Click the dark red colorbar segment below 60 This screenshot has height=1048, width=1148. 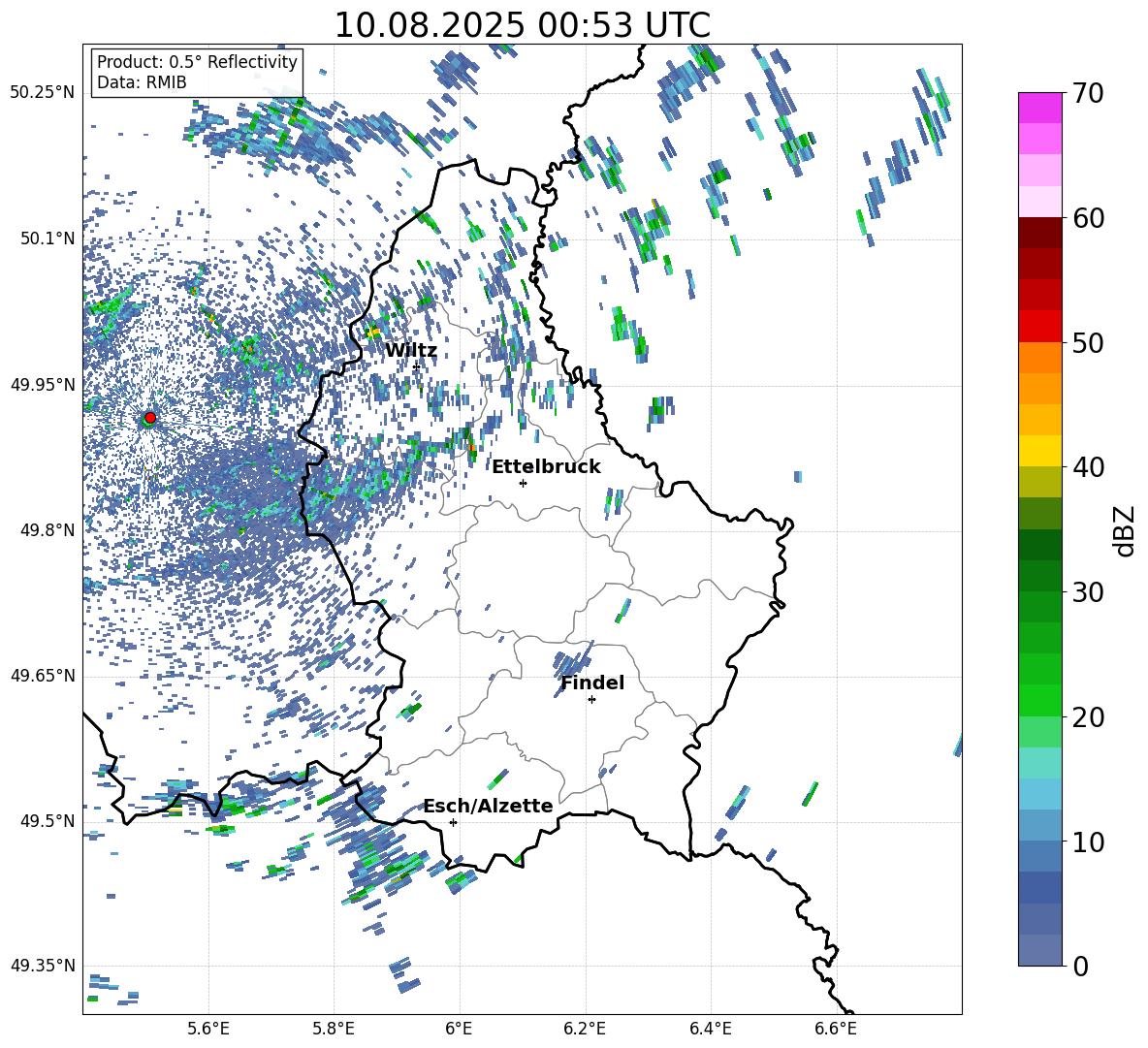1039,233
